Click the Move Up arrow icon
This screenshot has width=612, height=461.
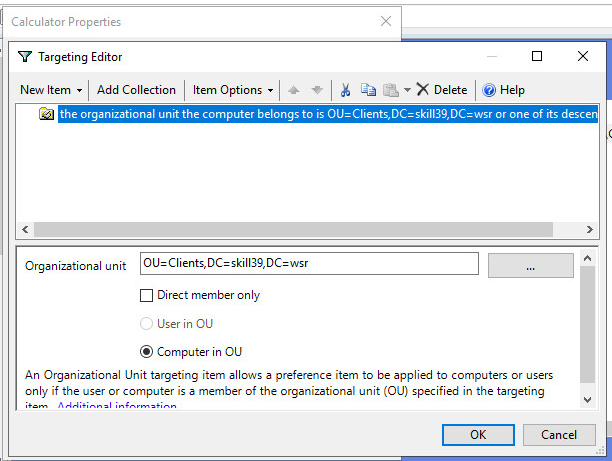(x=294, y=90)
